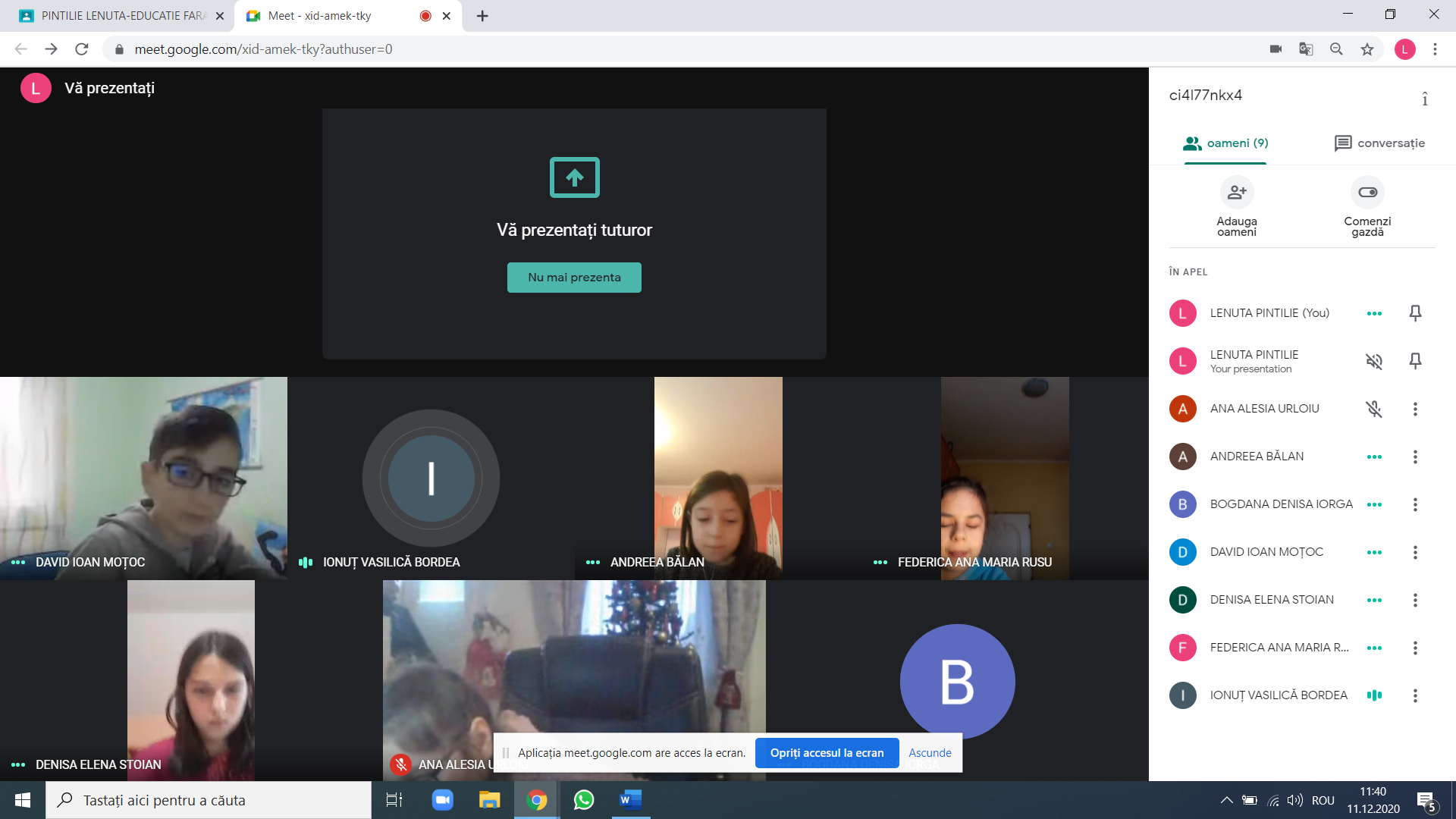The image size is (1456, 819).
Task: Open meeting info icon in side panel
Action: click(1425, 99)
